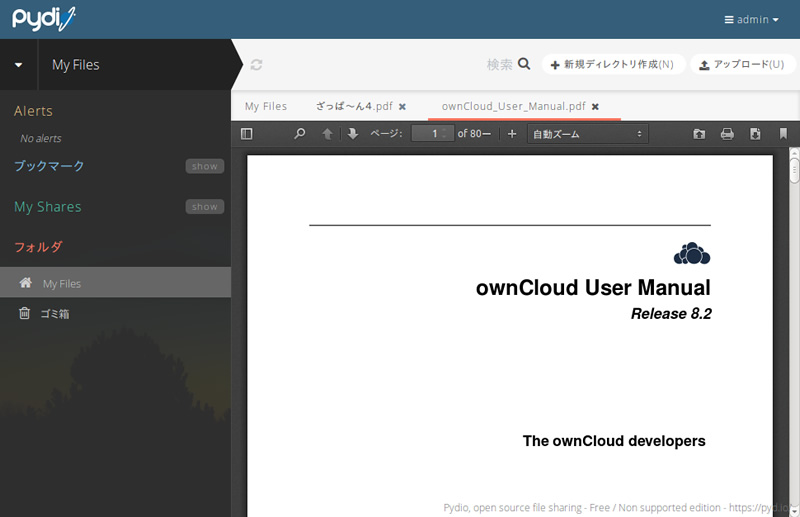Click the 'No alerts' message
Image resolution: width=800 pixels, height=517 pixels.
pyautogui.click(x=41, y=138)
